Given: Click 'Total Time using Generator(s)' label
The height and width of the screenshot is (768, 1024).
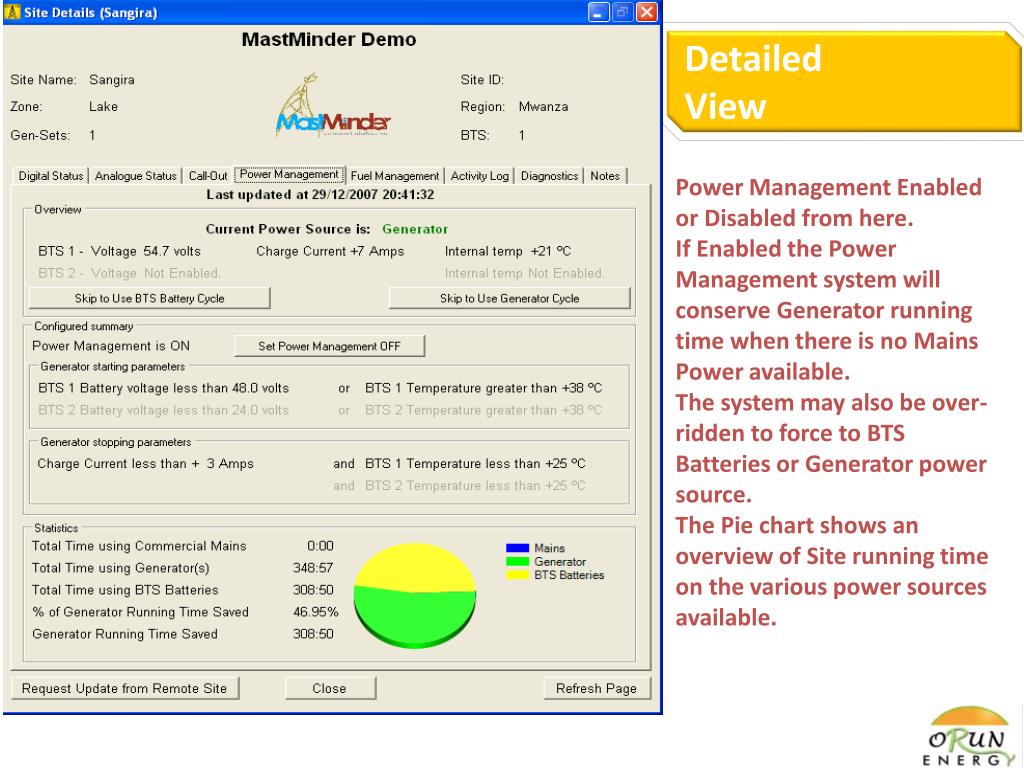Looking at the screenshot, I should pyautogui.click(x=121, y=568).
